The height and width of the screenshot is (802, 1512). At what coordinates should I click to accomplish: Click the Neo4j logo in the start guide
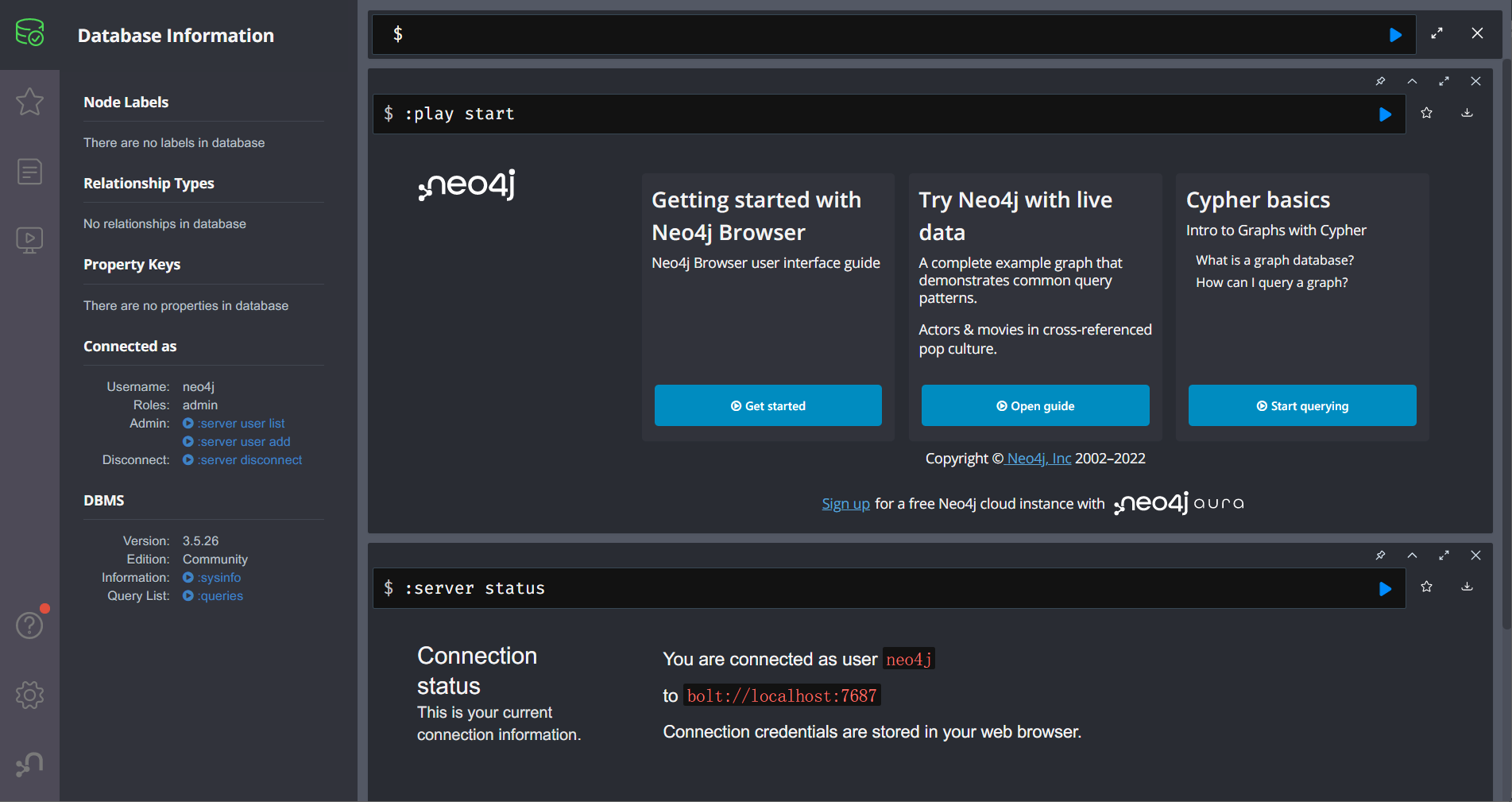click(467, 184)
